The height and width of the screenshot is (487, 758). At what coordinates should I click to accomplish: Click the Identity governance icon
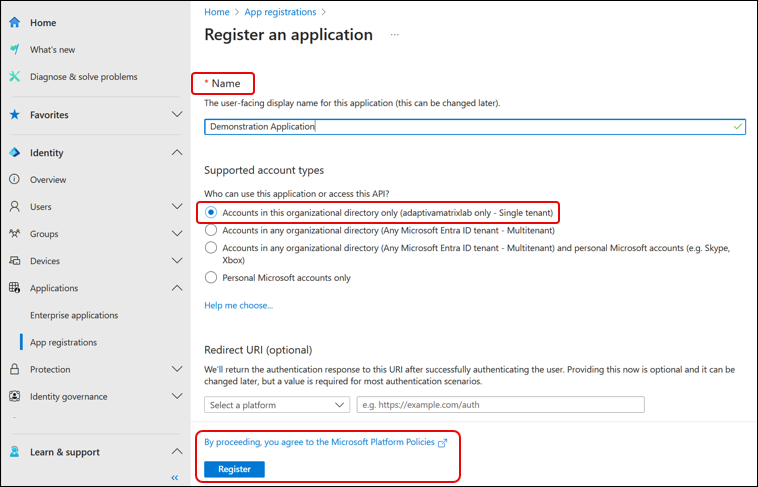click(15, 396)
